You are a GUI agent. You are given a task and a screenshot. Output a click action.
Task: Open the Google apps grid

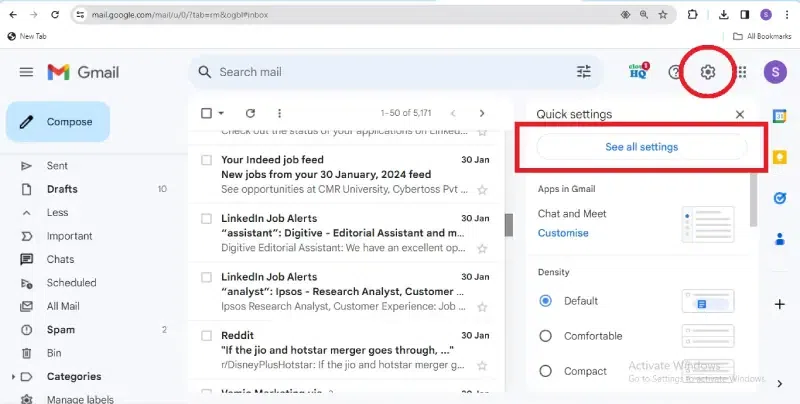742,72
